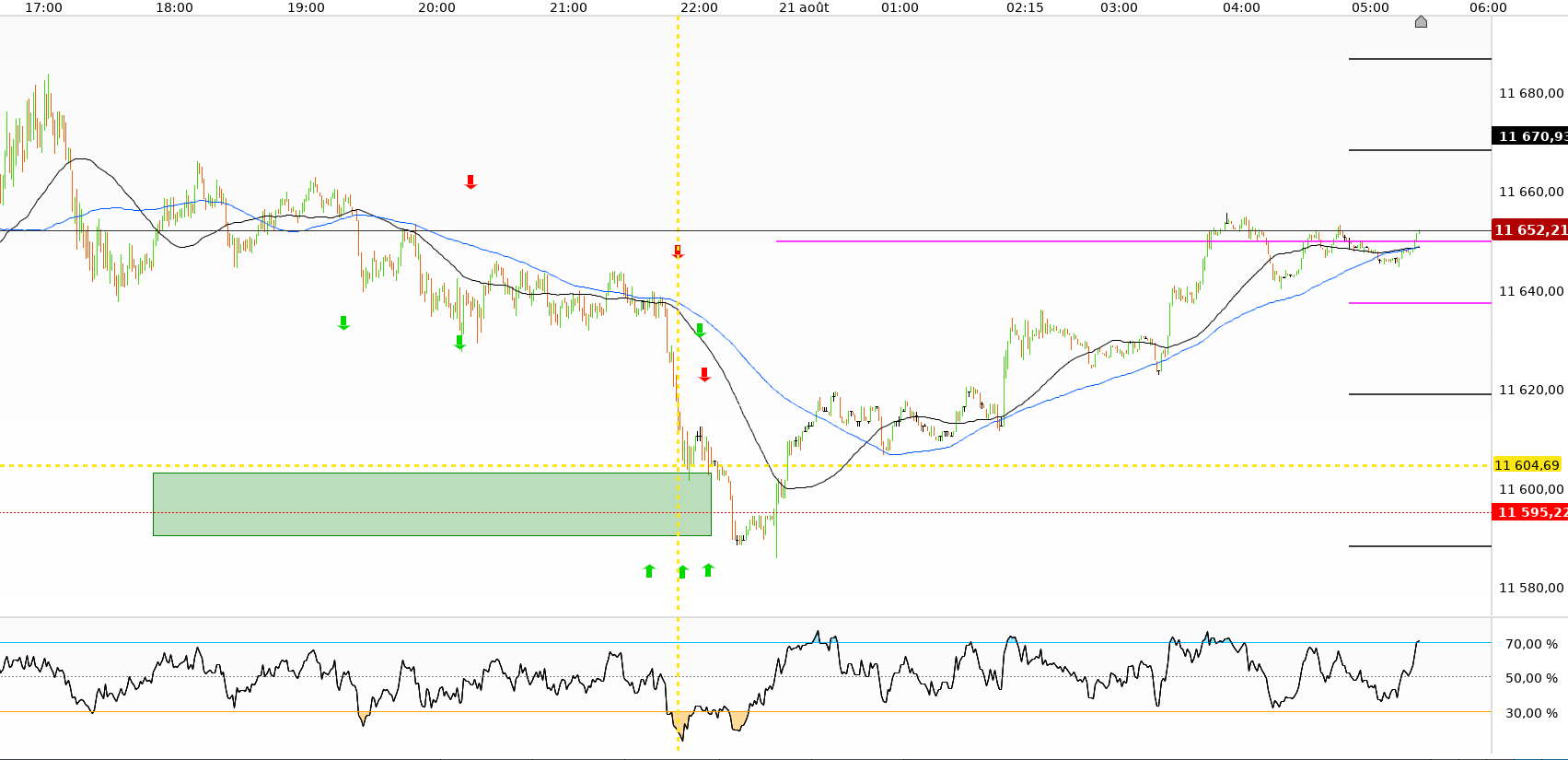Click the 70,00 % oscillator level label
1568x760 pixels.
(1531, 644)
